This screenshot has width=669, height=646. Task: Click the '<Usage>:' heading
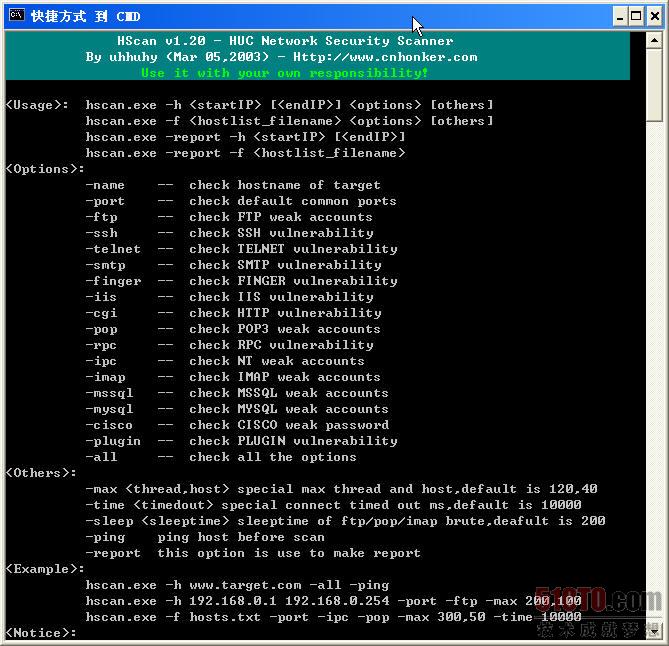[x=37, y=105]
